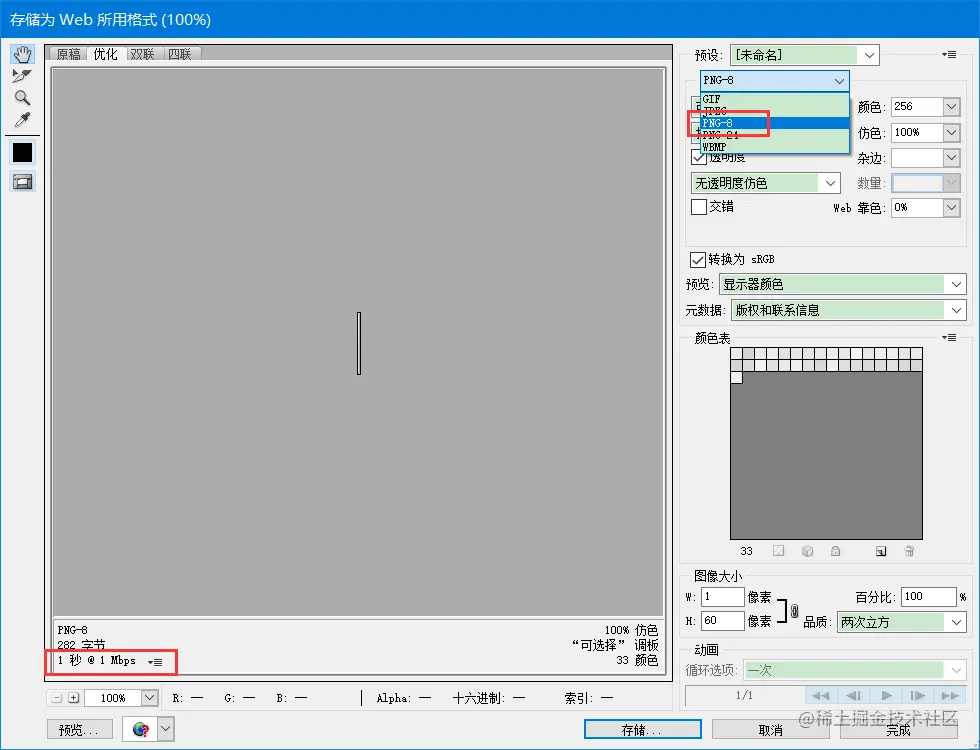The width and height of the screenshot is (980, 750).
Task: Click the new color icon under the color table
Action: pos(881,551)
